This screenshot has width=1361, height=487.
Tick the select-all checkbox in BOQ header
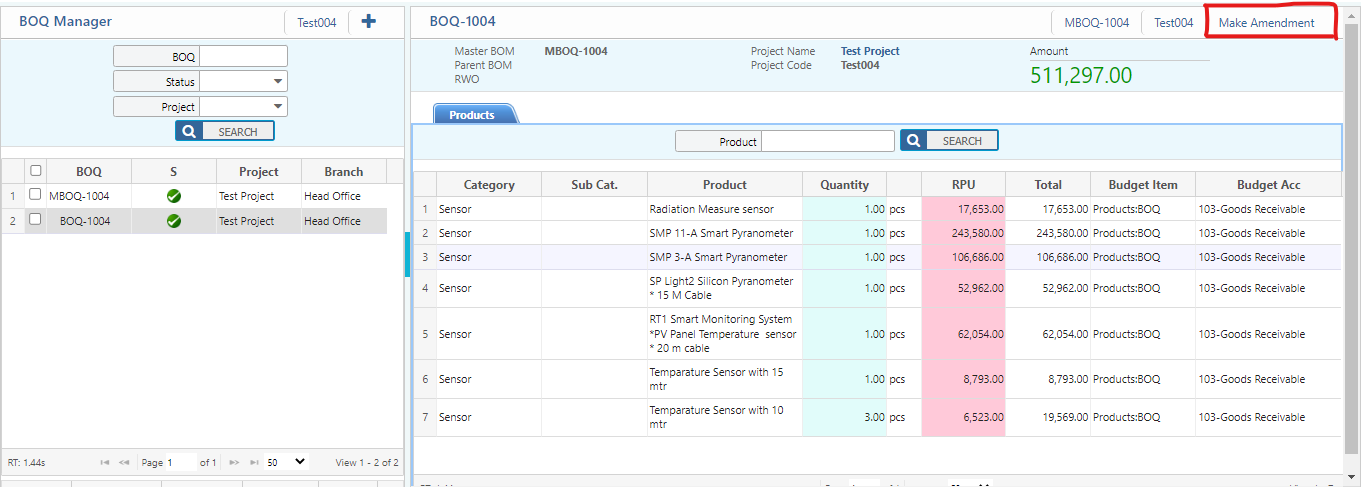point(36,171)
